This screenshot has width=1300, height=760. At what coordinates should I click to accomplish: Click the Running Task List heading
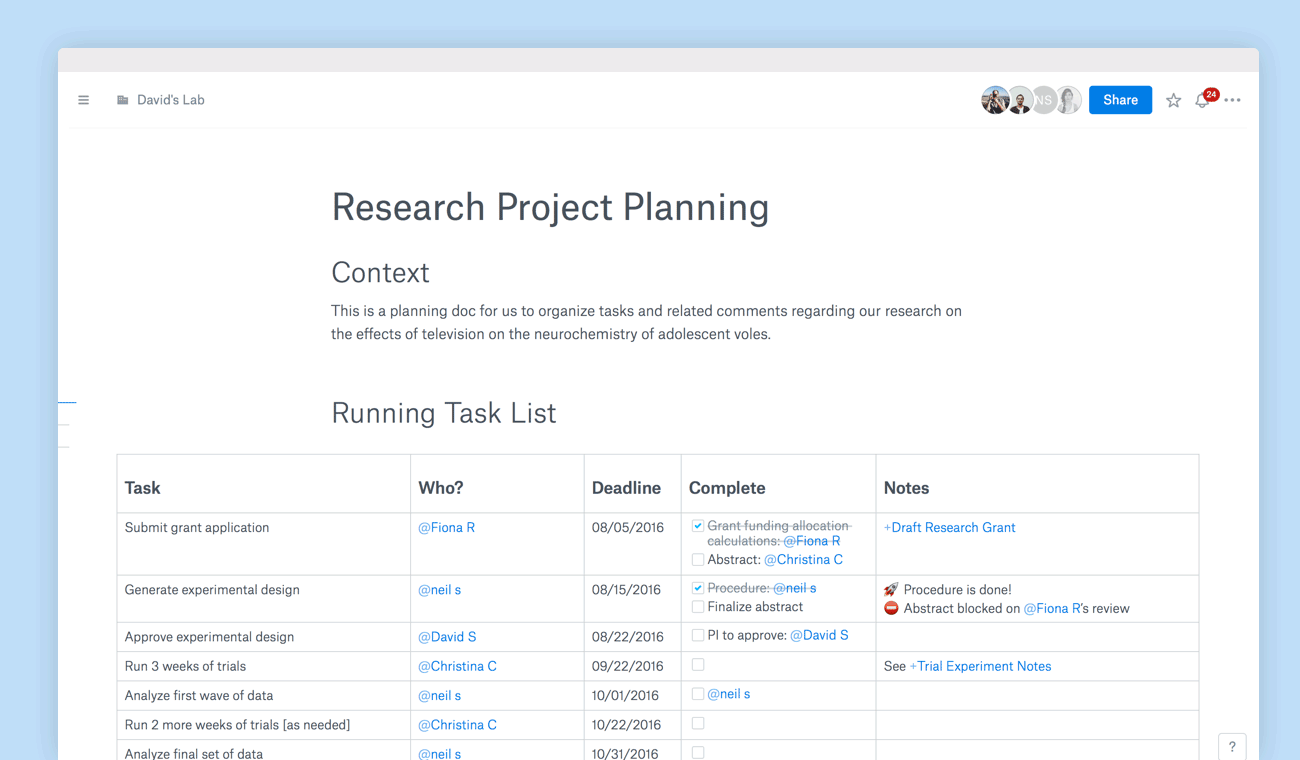(x=443, y=413)
